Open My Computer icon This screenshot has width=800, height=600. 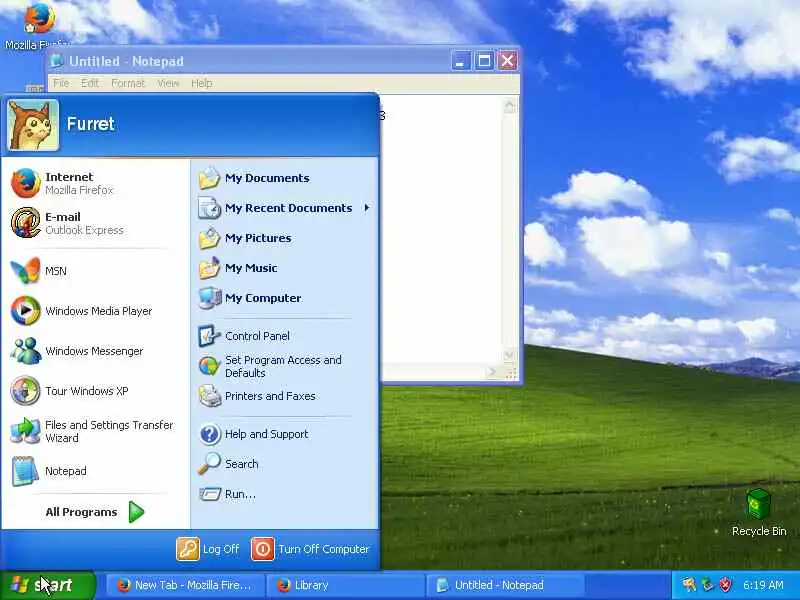coord(209,298)
